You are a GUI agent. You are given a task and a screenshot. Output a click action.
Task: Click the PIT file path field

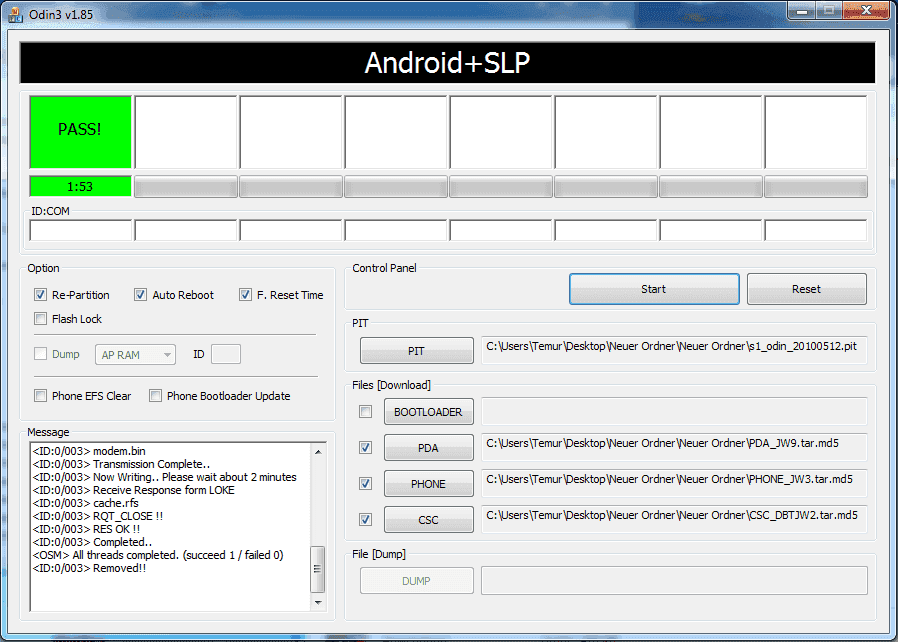[x=674, y=350]
